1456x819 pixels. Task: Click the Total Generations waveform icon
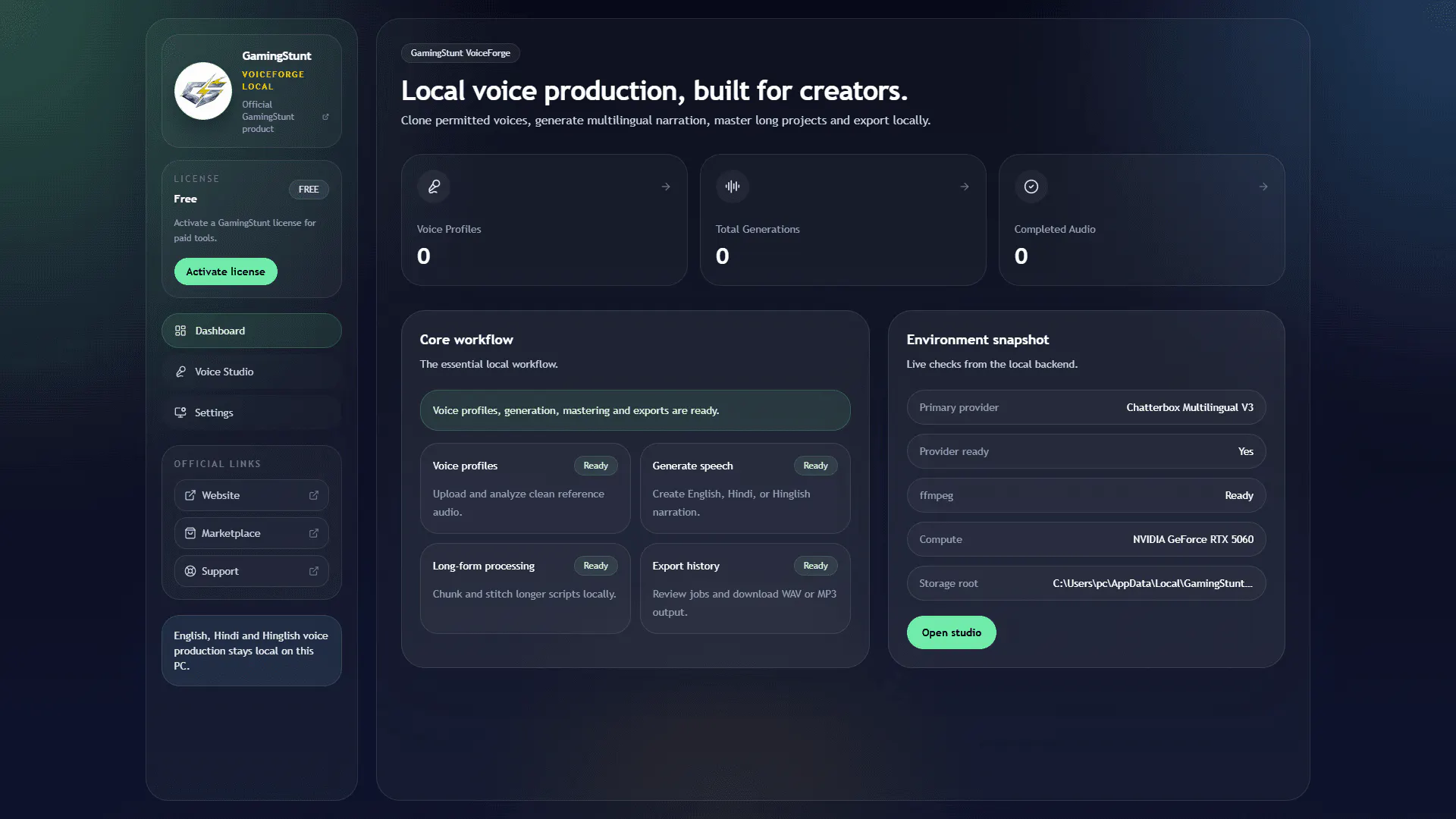coord(733,187)
